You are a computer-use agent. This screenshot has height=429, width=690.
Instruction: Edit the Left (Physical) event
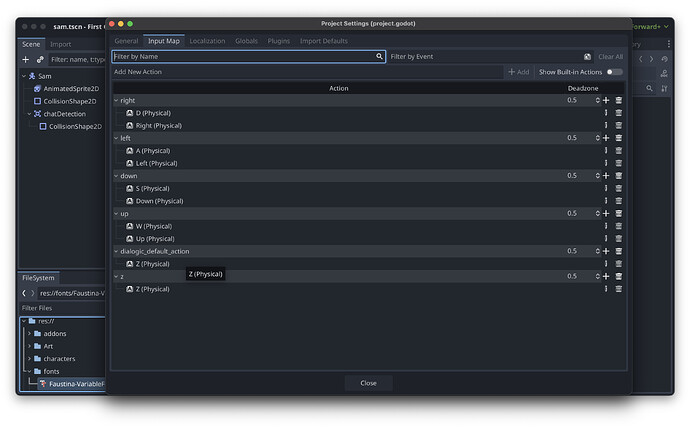click(606, 163)
